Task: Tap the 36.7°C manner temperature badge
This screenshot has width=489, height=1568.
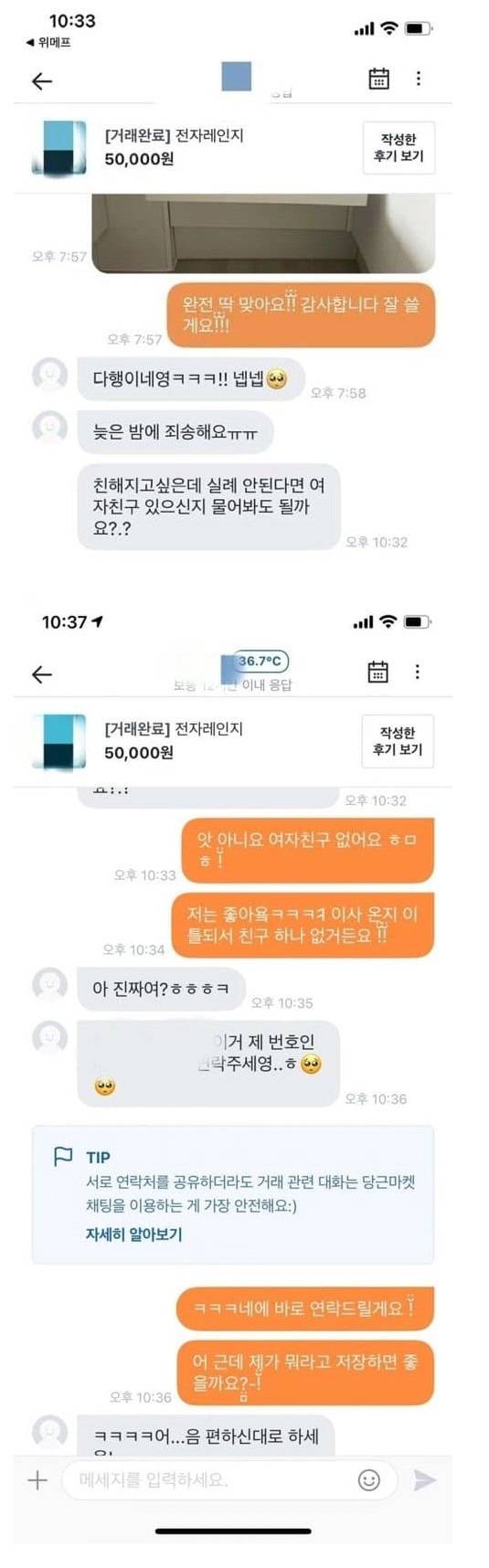Action: click(261, 661)
